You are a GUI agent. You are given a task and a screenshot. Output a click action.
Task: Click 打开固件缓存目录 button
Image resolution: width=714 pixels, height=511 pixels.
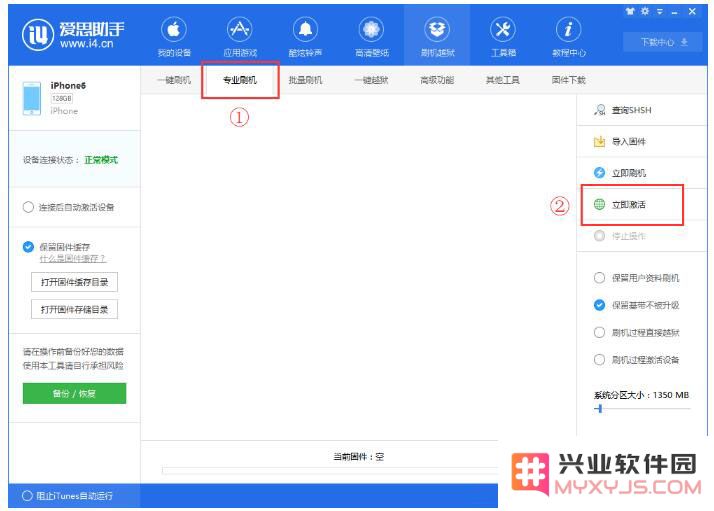(x=74, y=282)
